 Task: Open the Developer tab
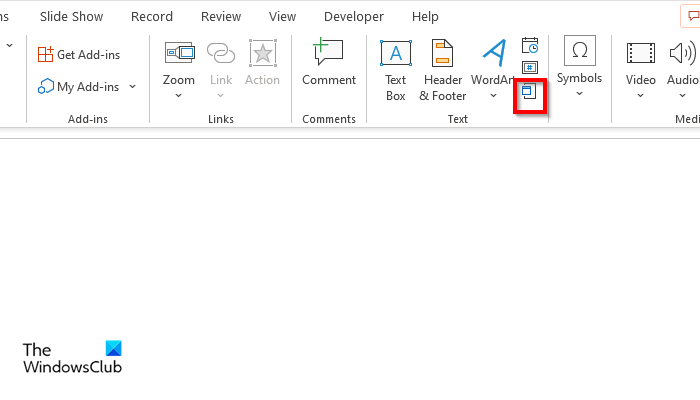click(354, 17)
